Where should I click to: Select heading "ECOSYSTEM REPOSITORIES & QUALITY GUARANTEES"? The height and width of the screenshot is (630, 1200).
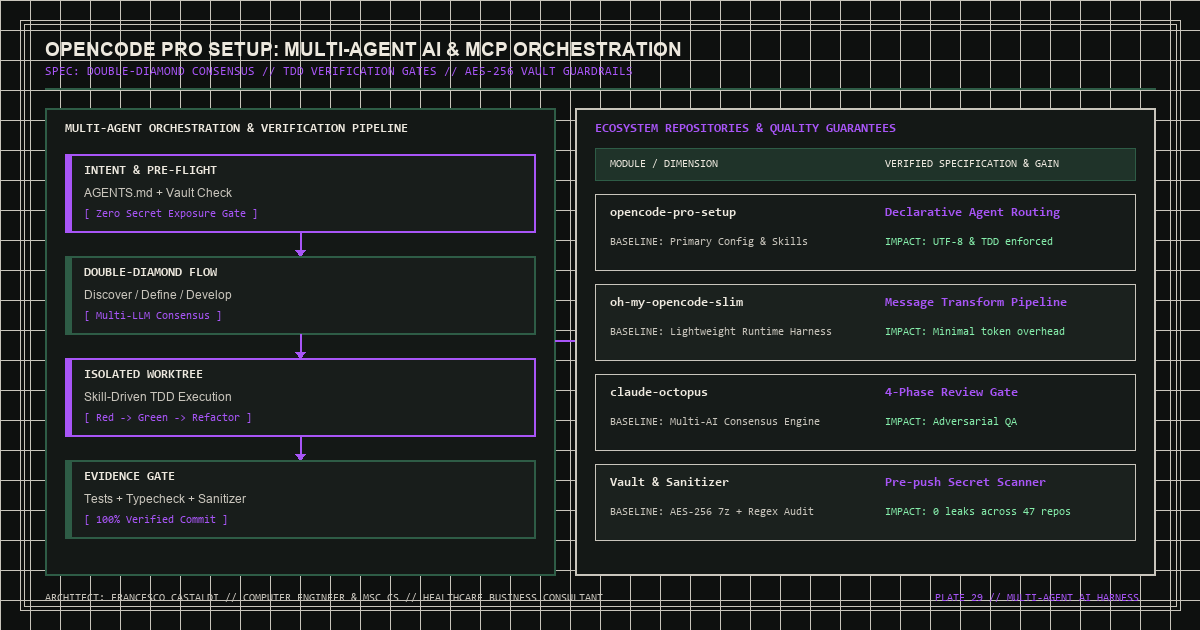745,128
